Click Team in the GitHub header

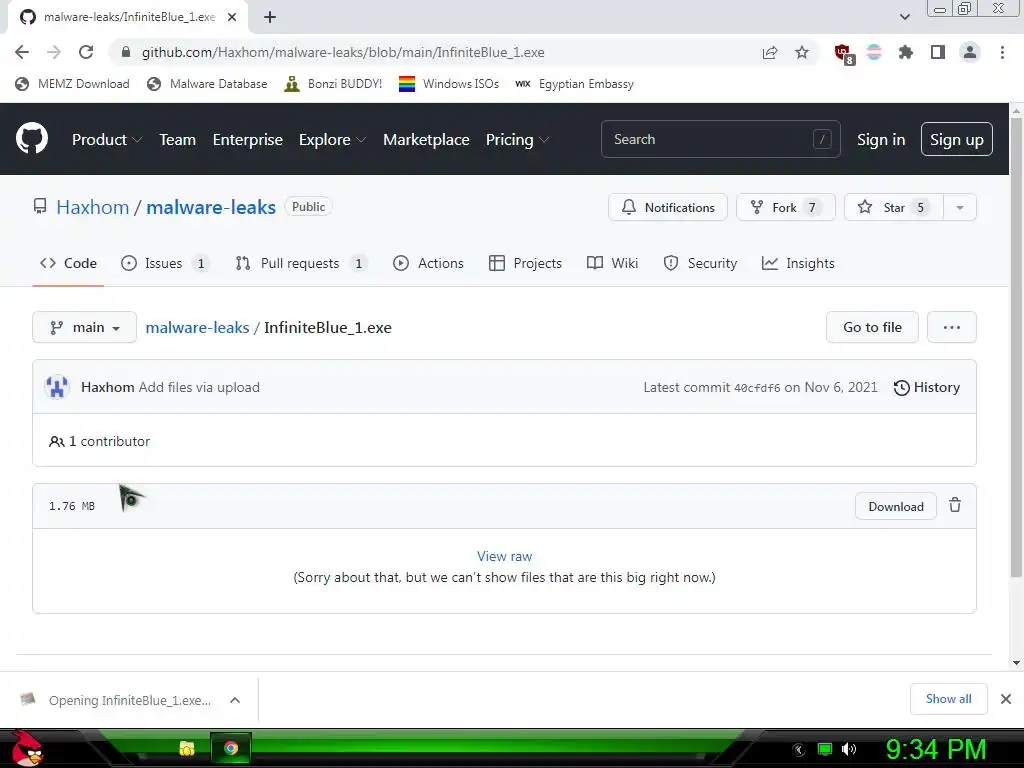178,139
